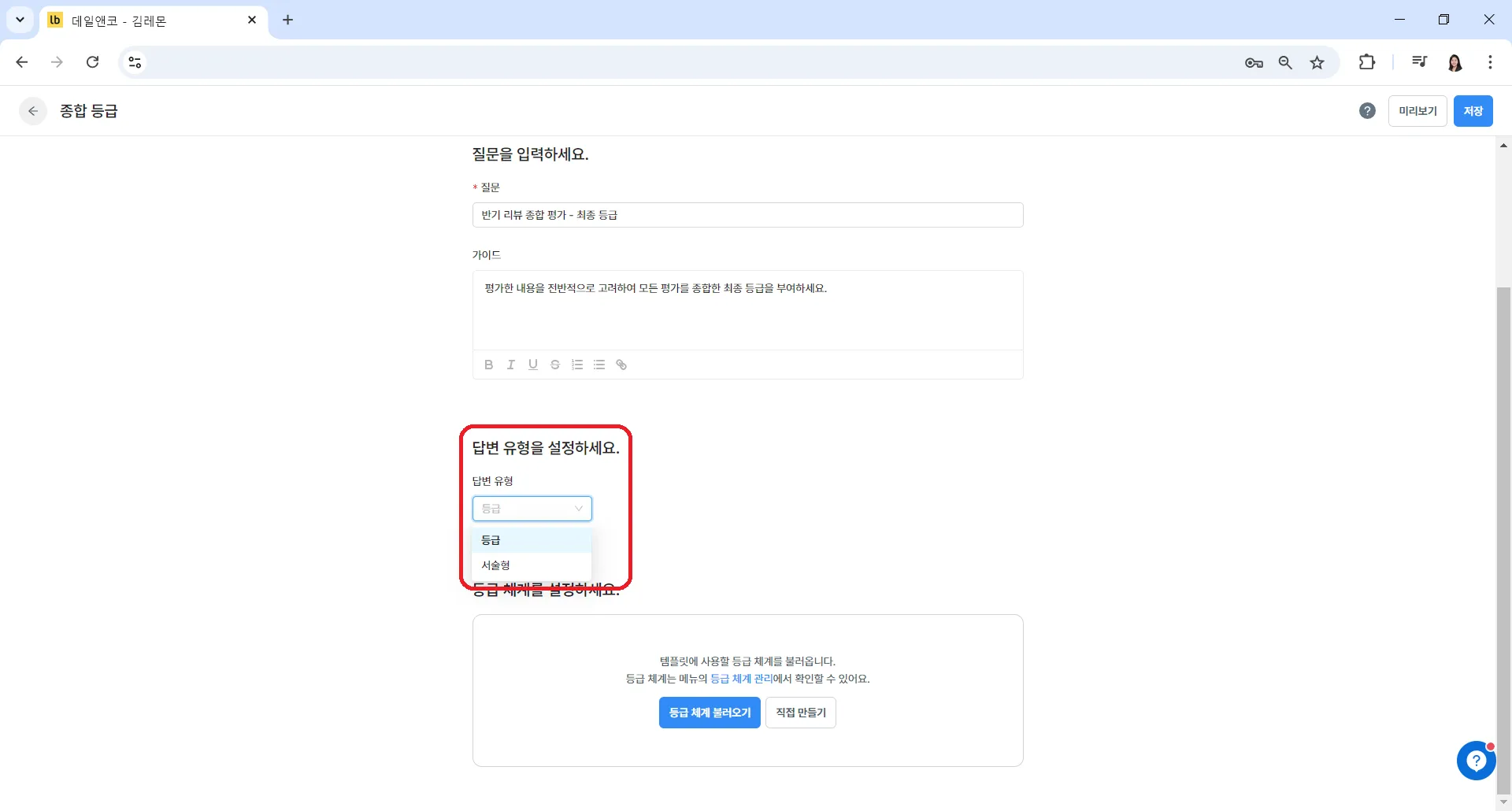Click the scrollbar up arrow
Screen dimensions: 1512x811
pos(1503,145)
